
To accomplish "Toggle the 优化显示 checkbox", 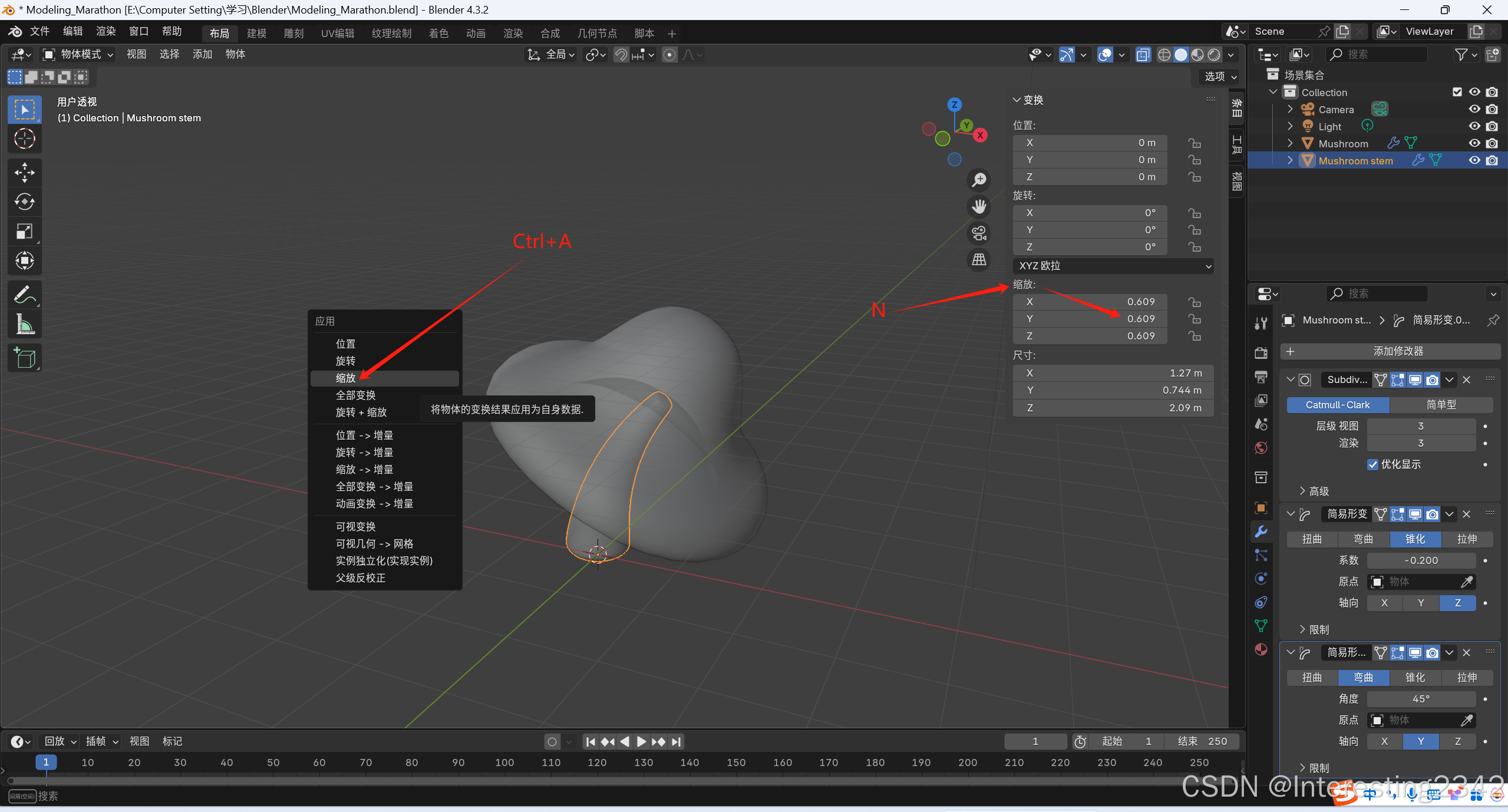I will (x=1372, y=464).
